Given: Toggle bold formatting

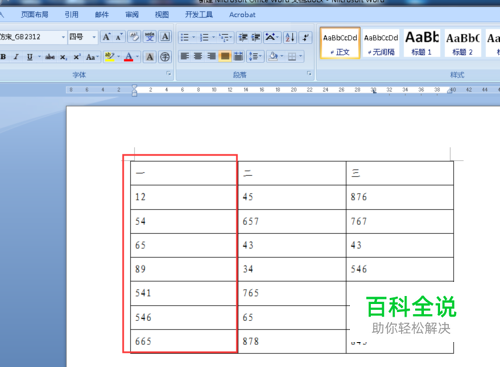Looking at the screenshot, I should [3, 57].
